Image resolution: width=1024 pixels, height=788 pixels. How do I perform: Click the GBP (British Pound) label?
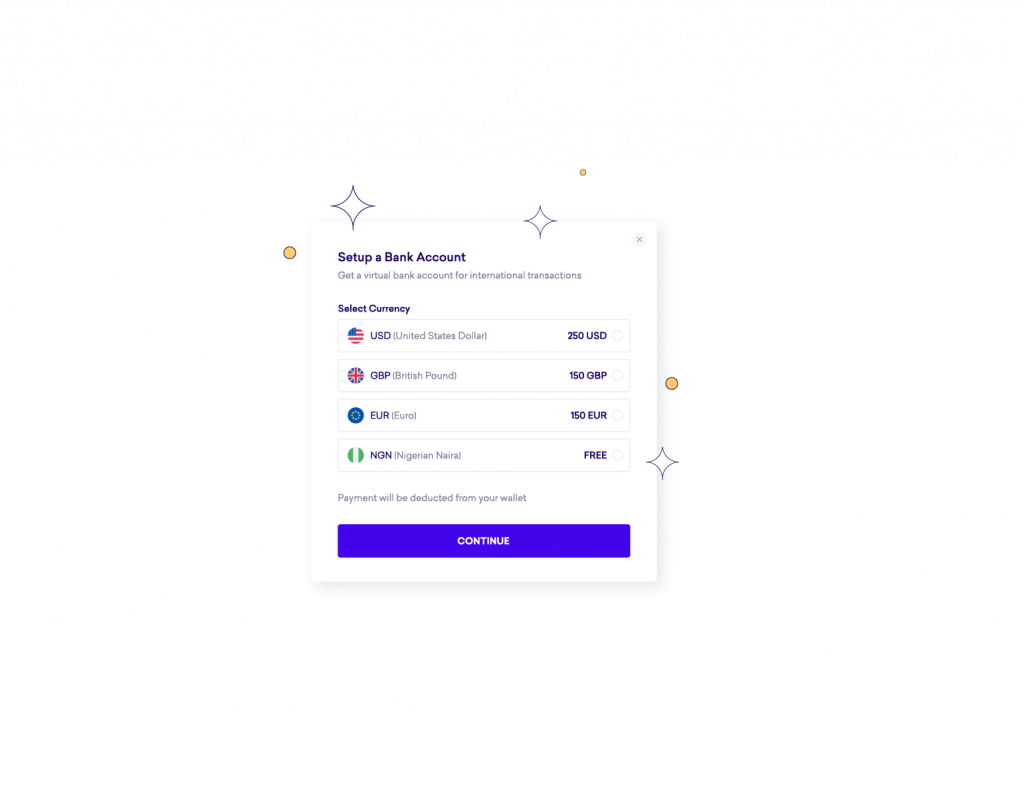click(413, 375)
